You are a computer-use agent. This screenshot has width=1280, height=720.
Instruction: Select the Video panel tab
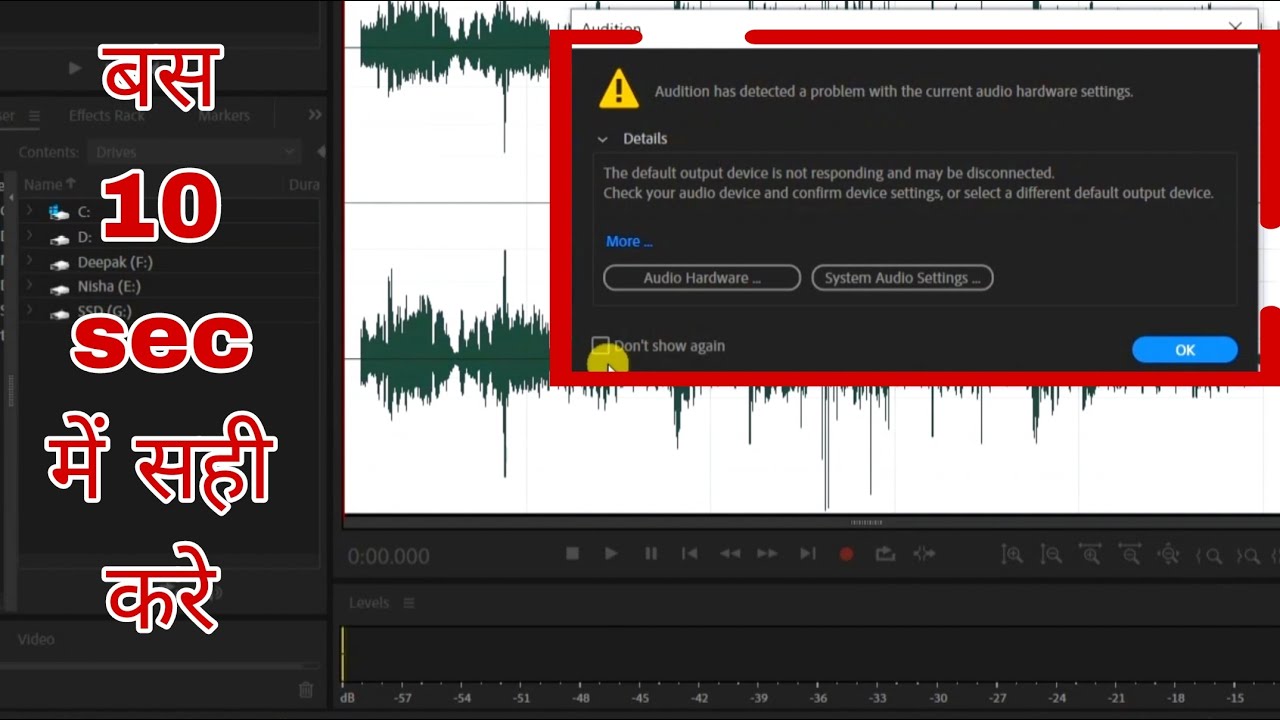pos(36,639)
